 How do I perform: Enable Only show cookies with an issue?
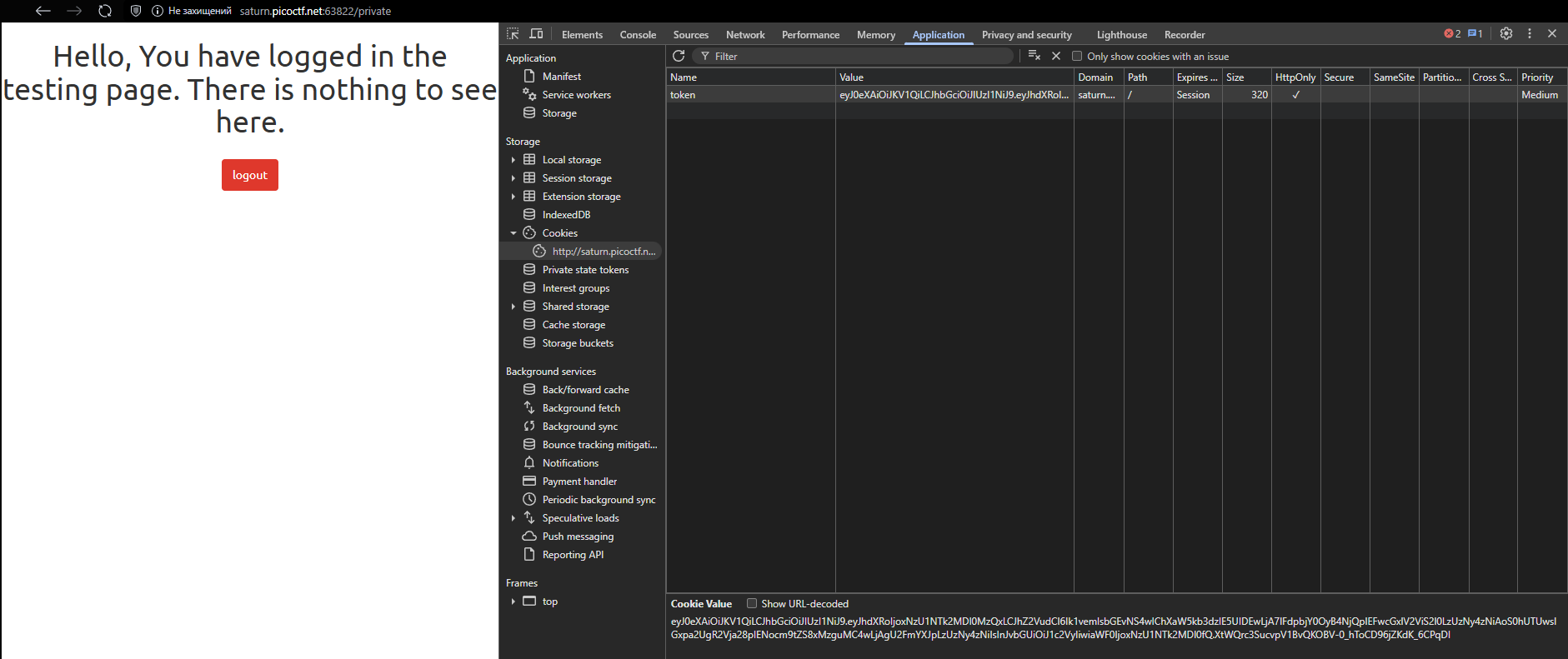pyautogui.click(x=1077, y=57)
